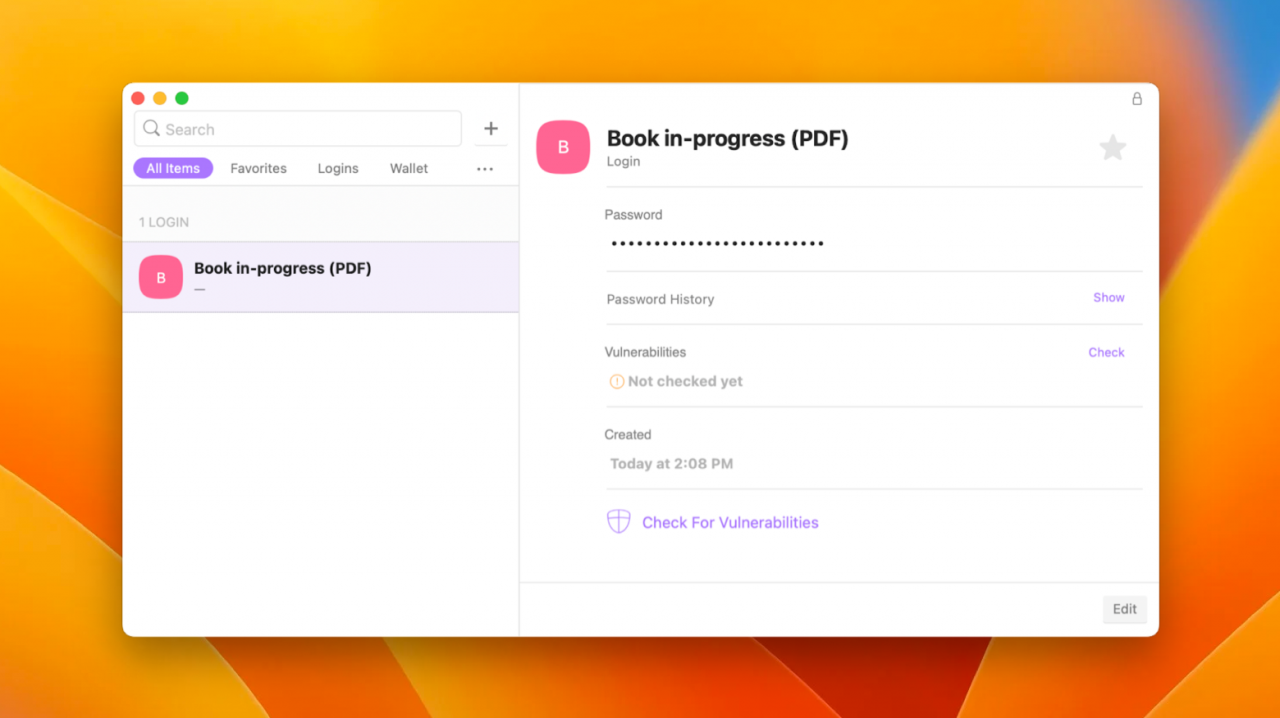This screenshot has width=1280, height=718.
Task: Click the green zoom window button
Action: point(182,98)
